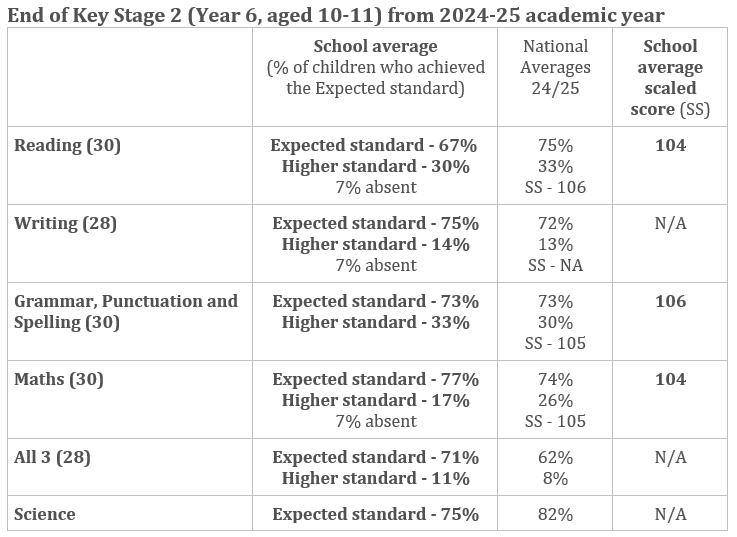Select the School average column header
737x537 pixels.
pyautogui.click(x=375, y=46)
